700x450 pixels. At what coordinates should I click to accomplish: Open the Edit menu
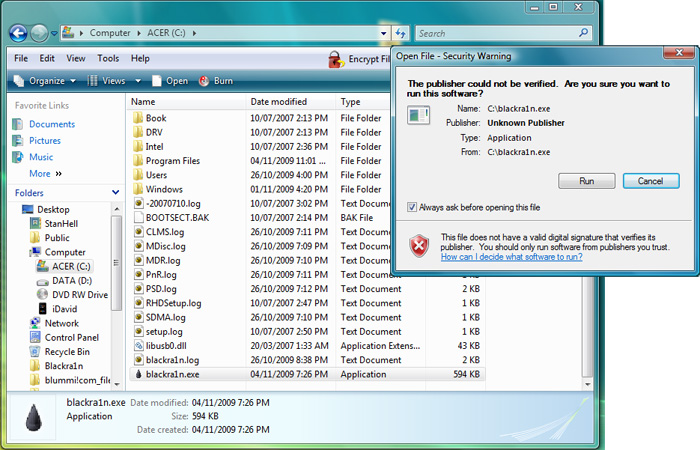pos(47,58)
